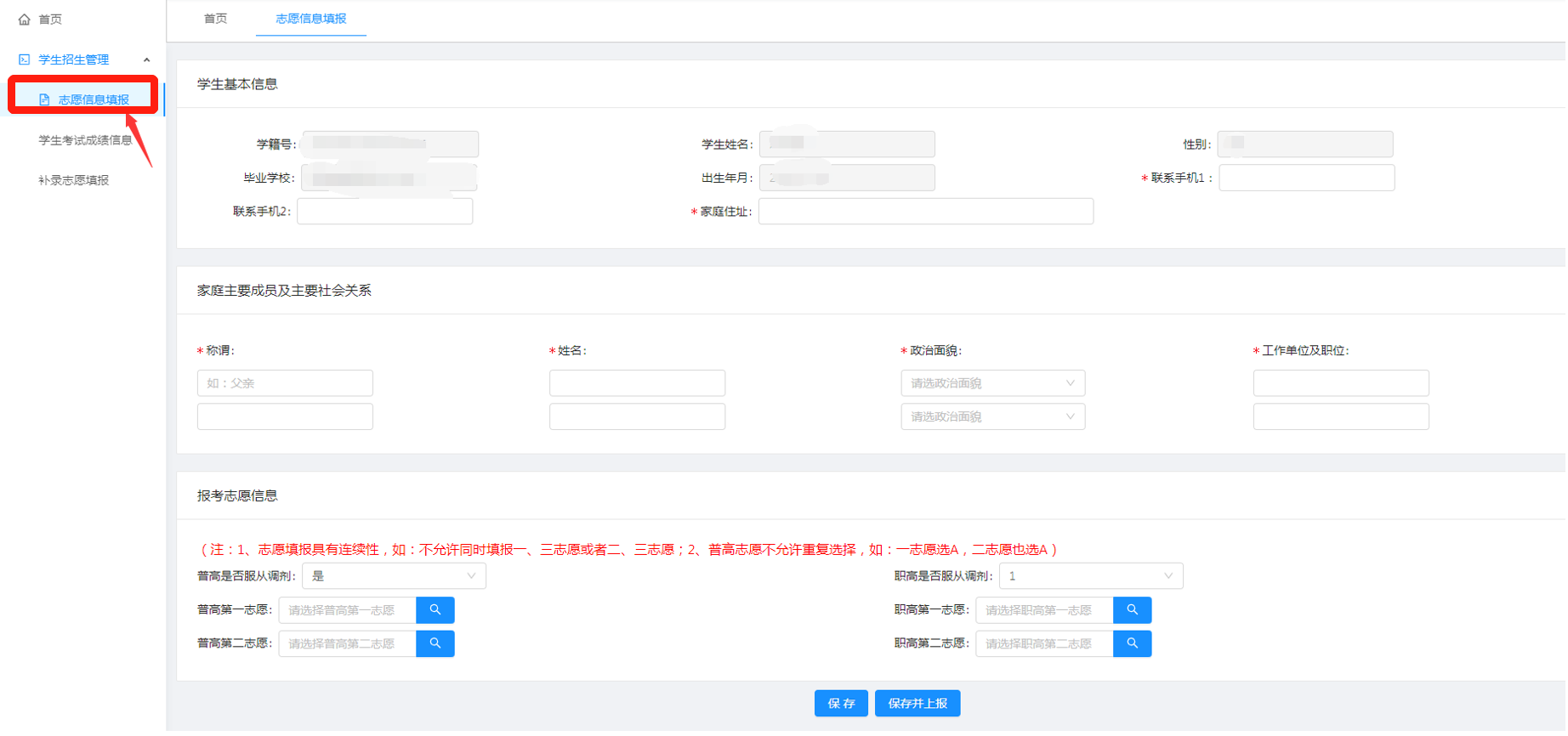
Task: Click the second-row 工作单位及职位 input
Action: pos(1343,417)
